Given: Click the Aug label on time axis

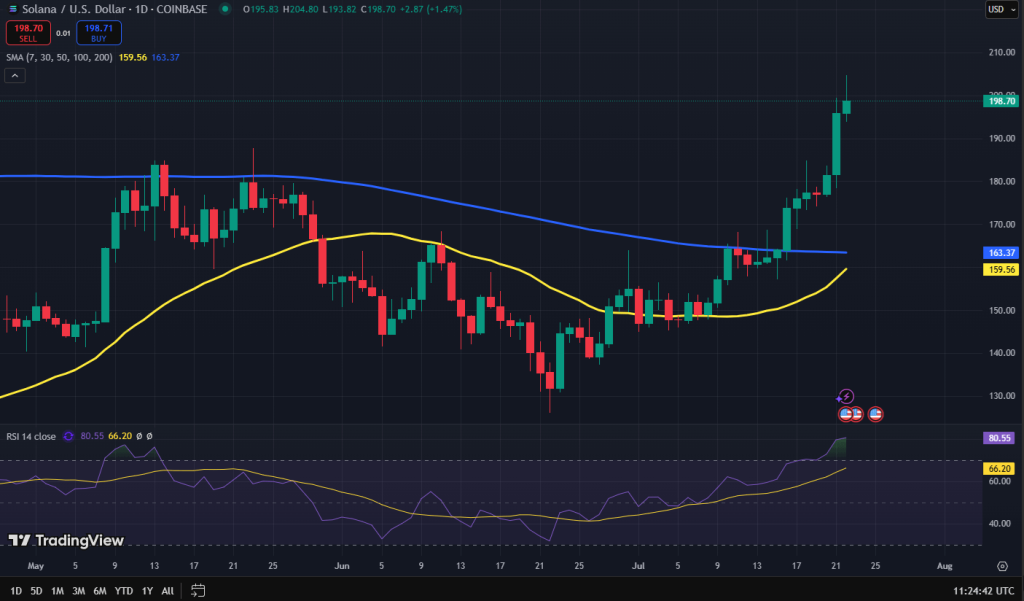Looking at the screenshot, I should (944, 566).
